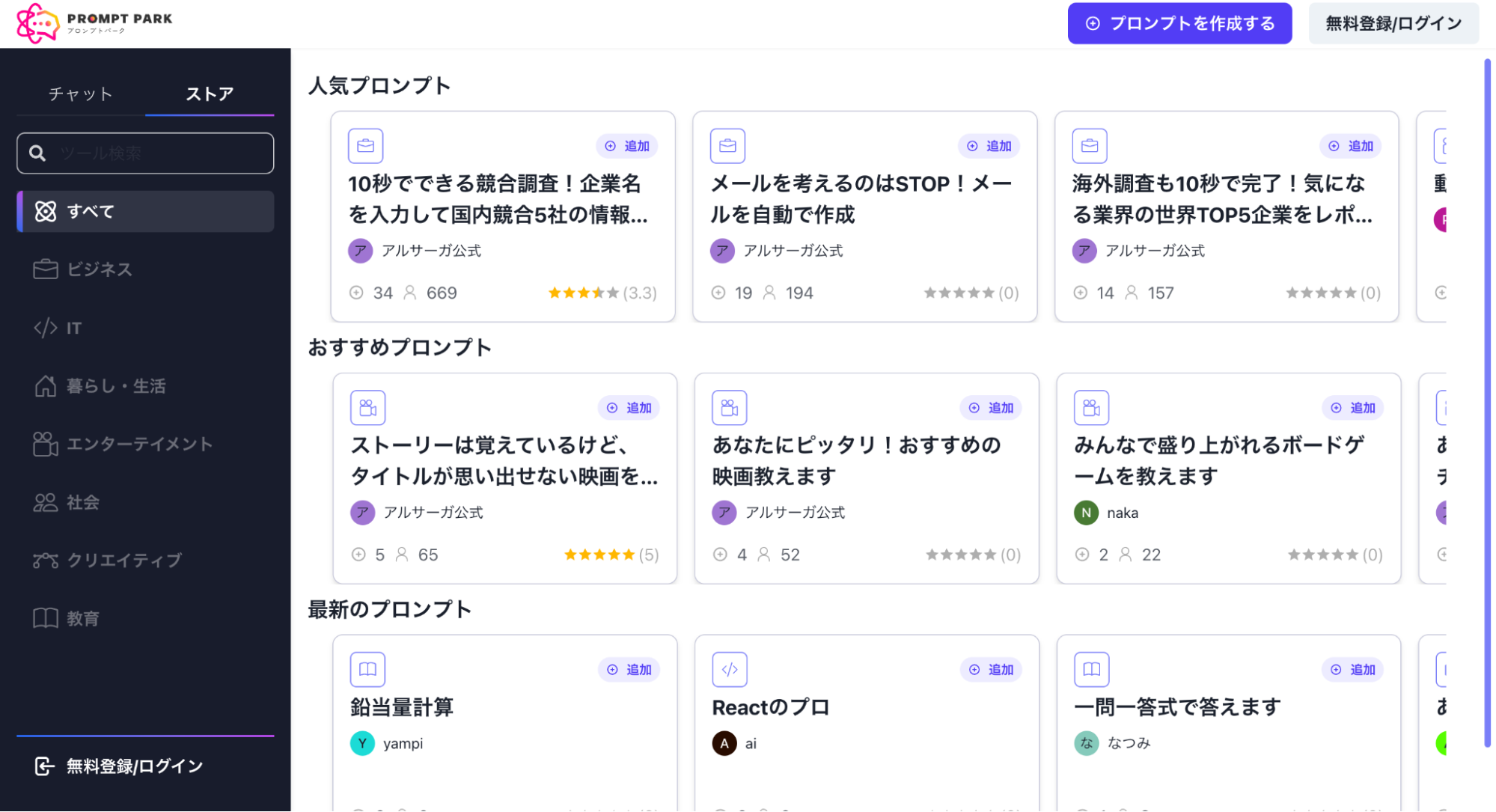Click naka's green avatar icon

click(x=1085, y=513)
